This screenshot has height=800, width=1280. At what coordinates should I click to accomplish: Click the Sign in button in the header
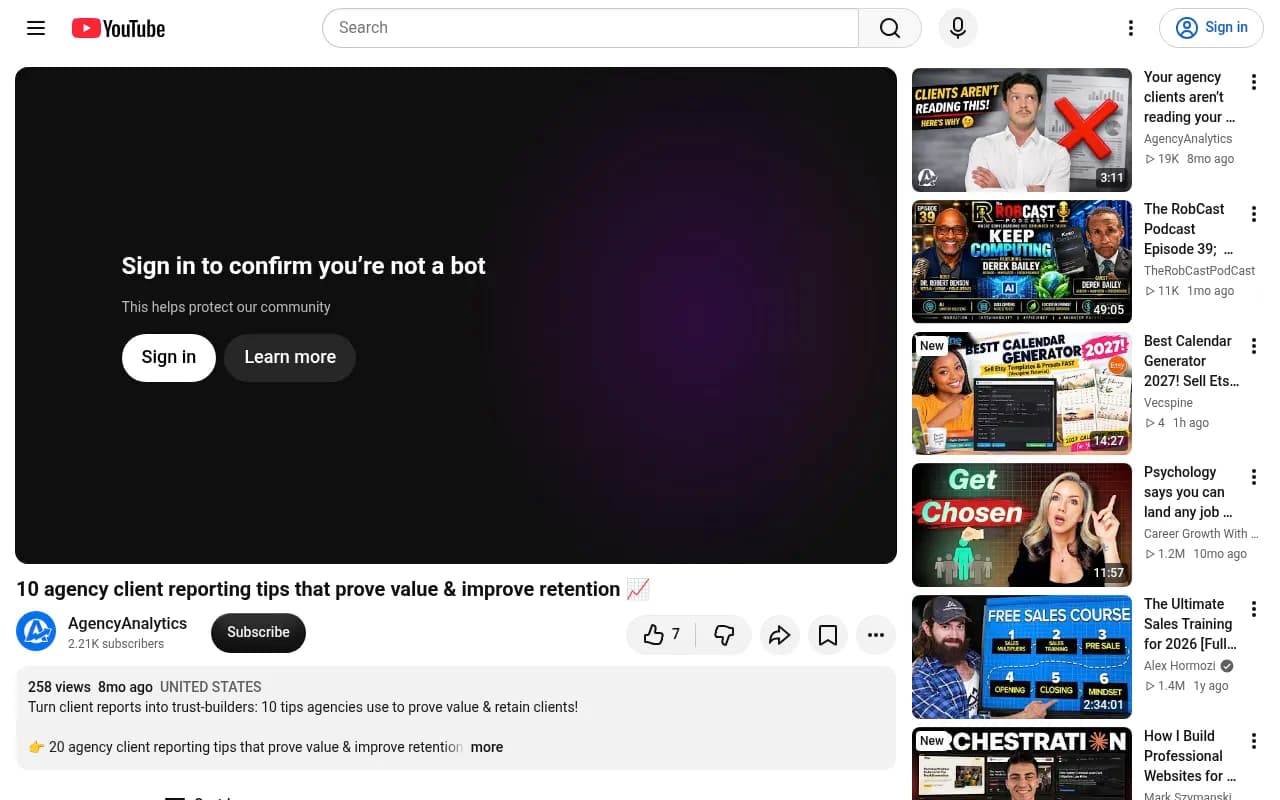1211,28
